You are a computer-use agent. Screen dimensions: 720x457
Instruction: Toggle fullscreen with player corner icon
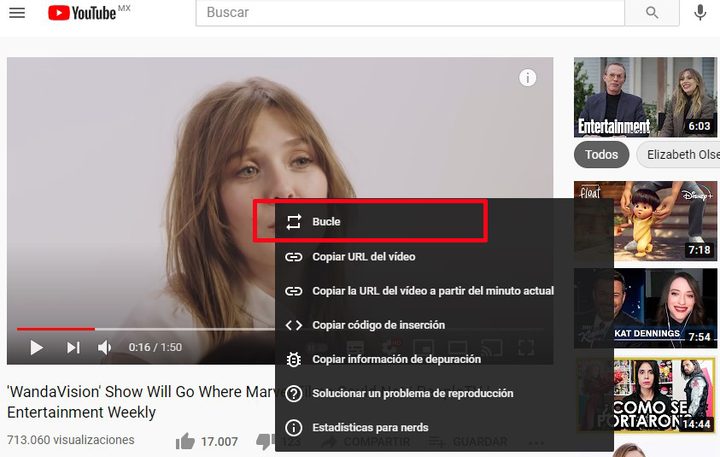pos(526,348)
